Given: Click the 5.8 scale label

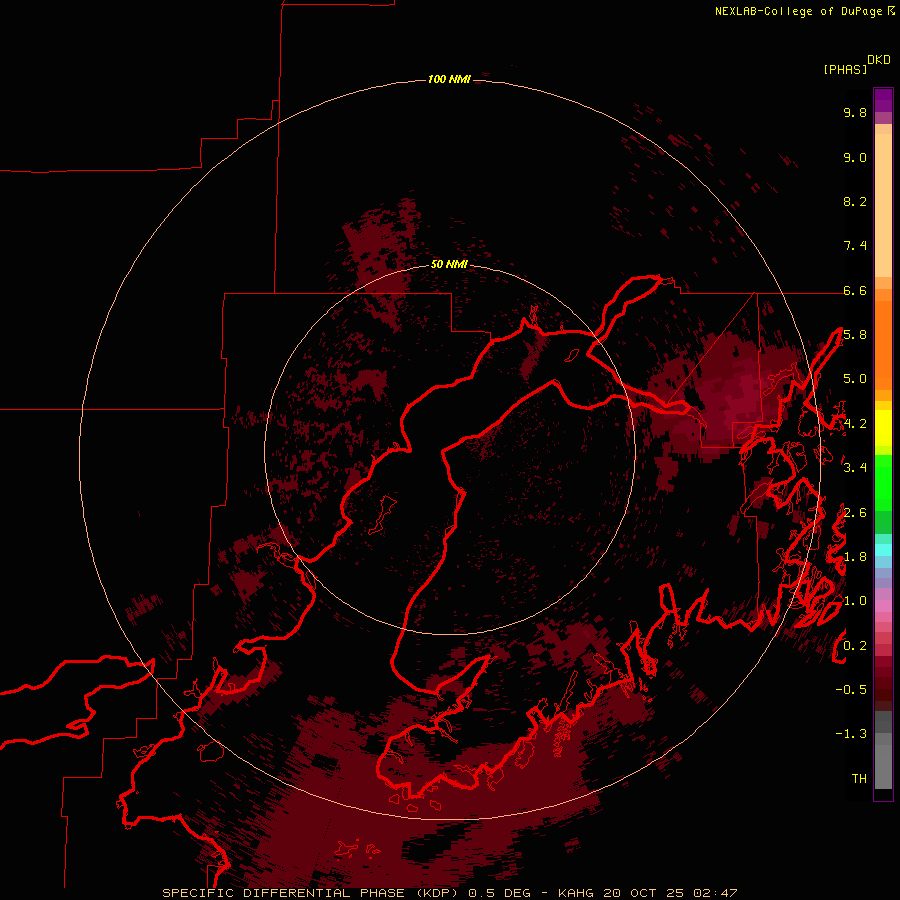Looking at the screenshot, I should click(x=855, y=335).
